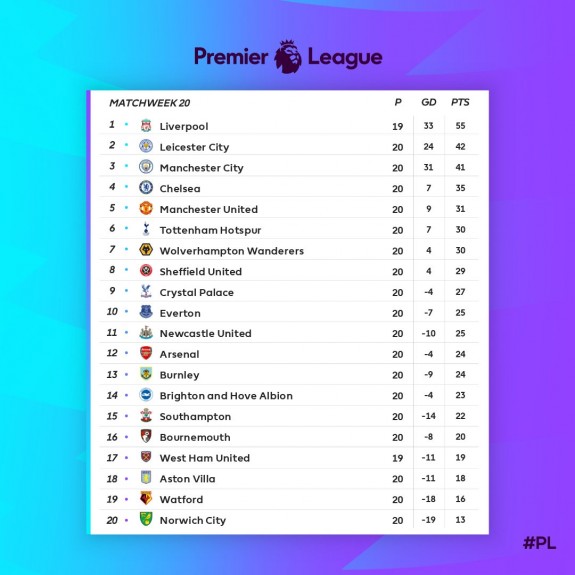
Task: Select the Arsenal cannon crest
Action: click(x=146, y=353)
